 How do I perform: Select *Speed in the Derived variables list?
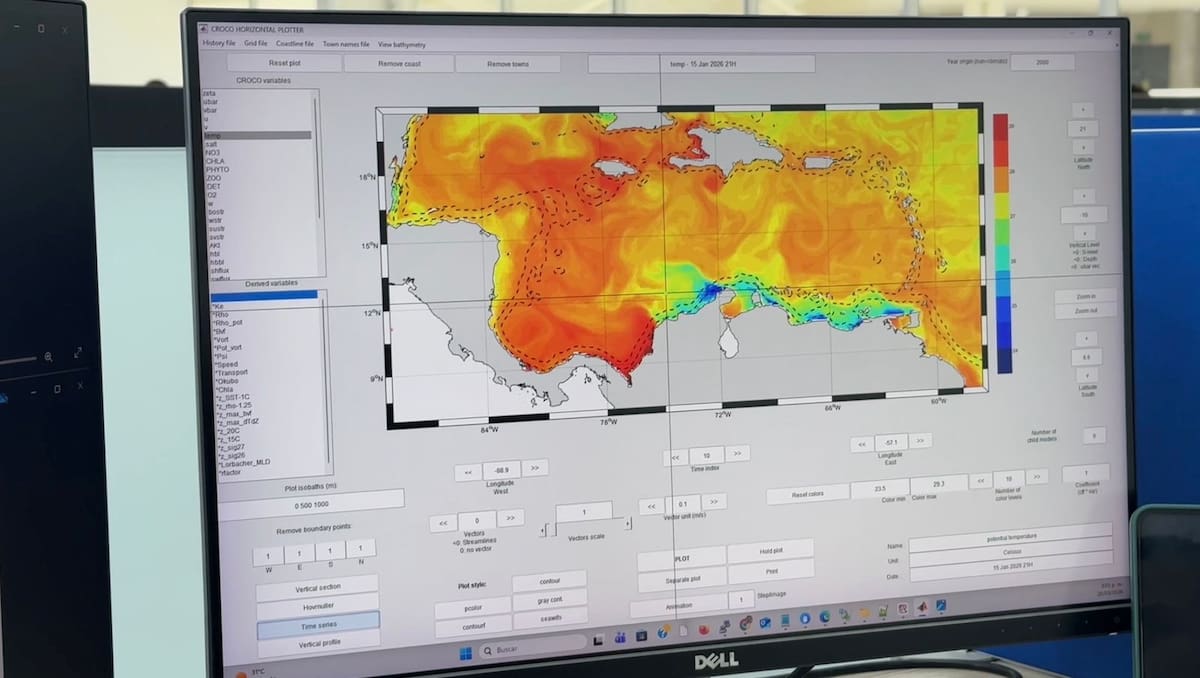(227, 365)
